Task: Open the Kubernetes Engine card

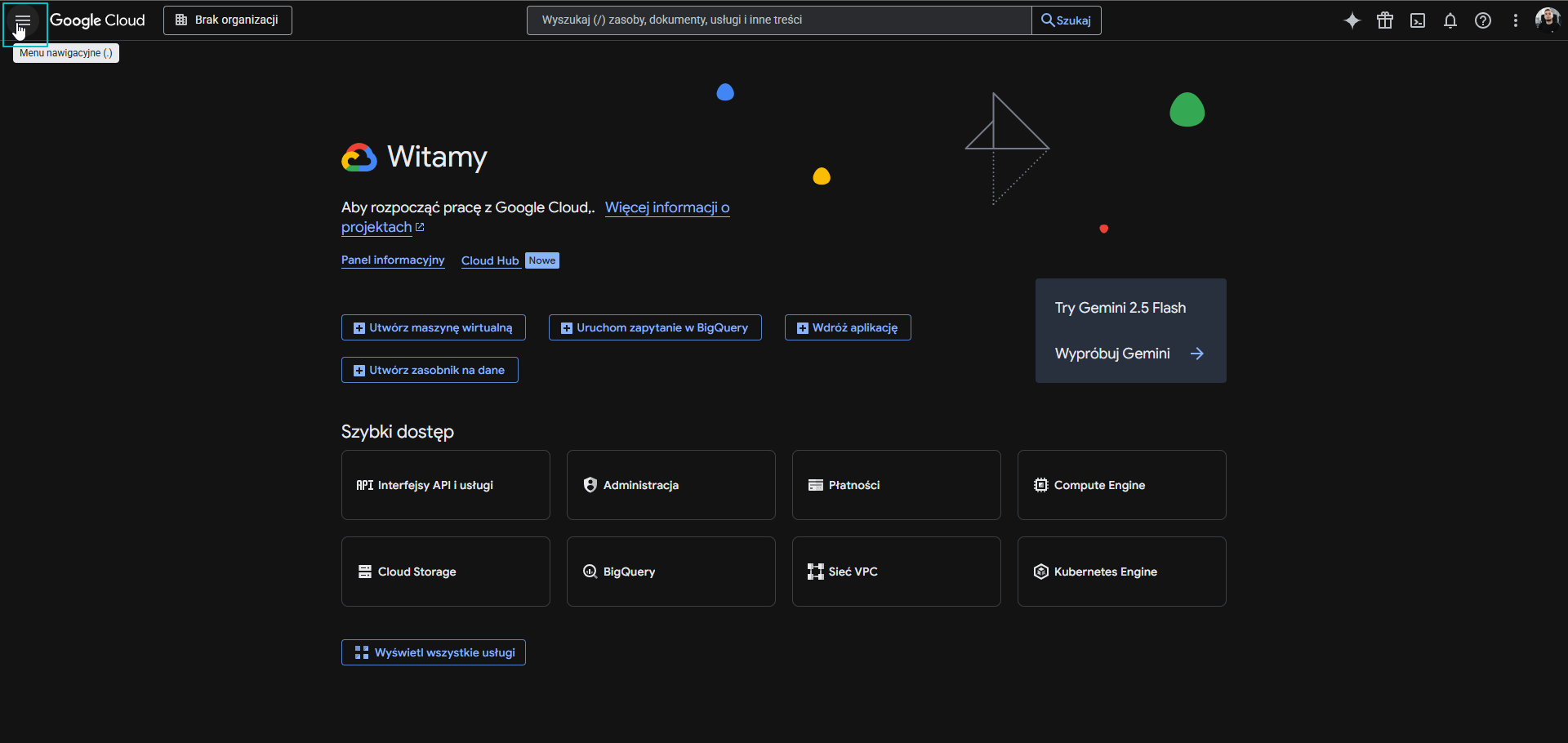Action: pyautogui.click(x=1121, y=571)
